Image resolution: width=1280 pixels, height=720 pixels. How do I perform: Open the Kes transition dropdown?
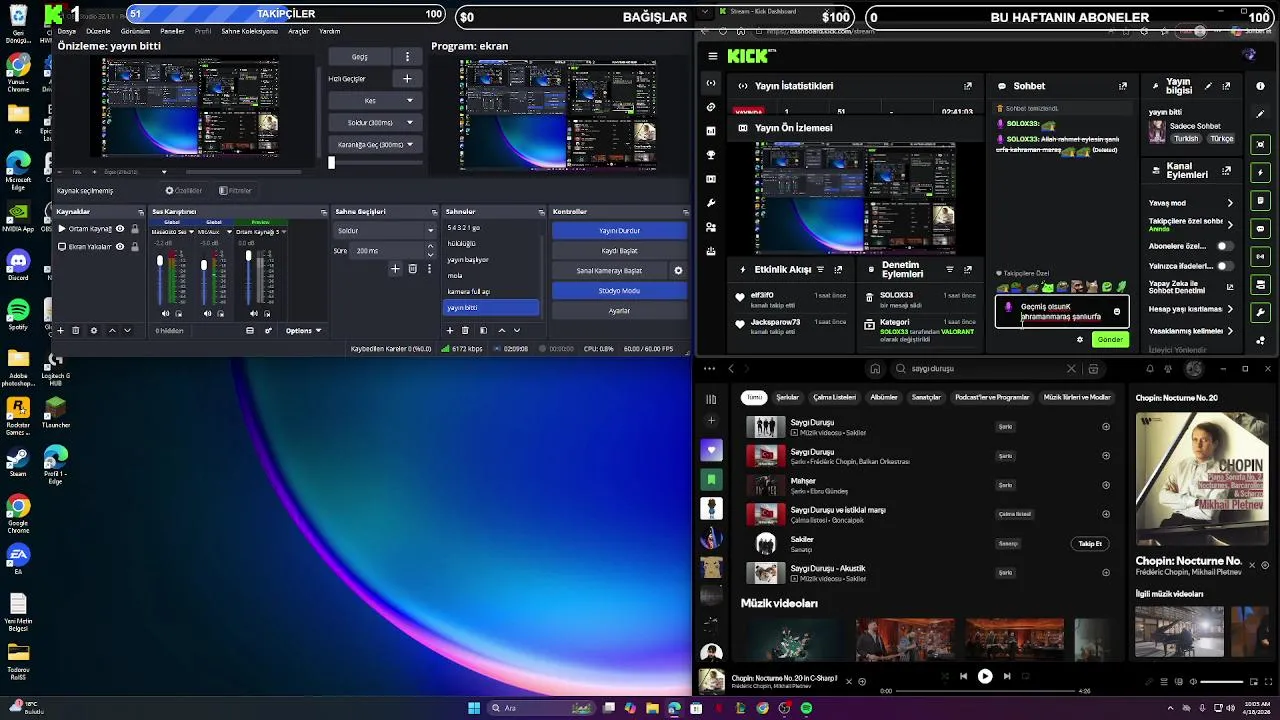pyautogui.click(x=376, y=100)
